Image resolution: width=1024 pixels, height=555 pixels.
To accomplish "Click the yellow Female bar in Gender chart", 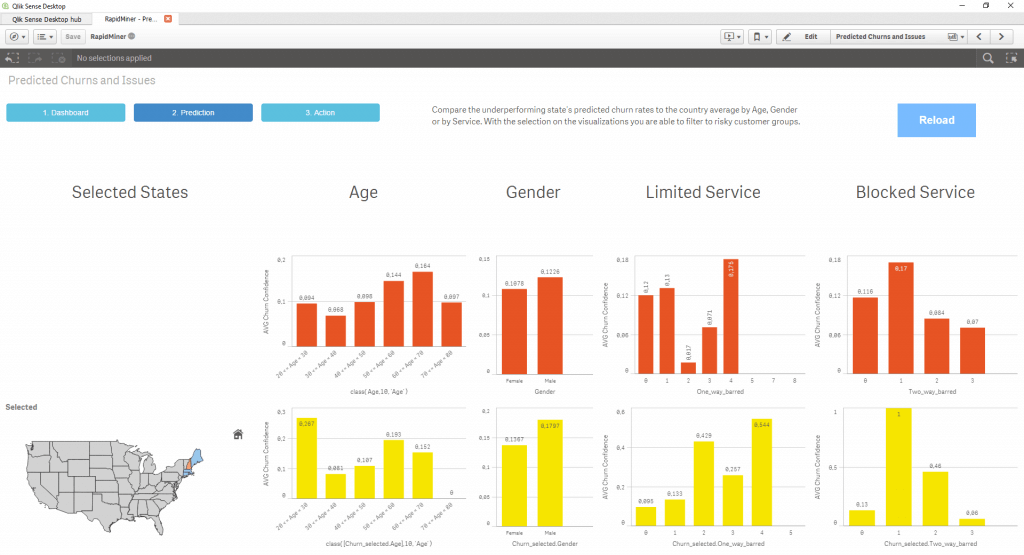I will [x=514, y=485].
